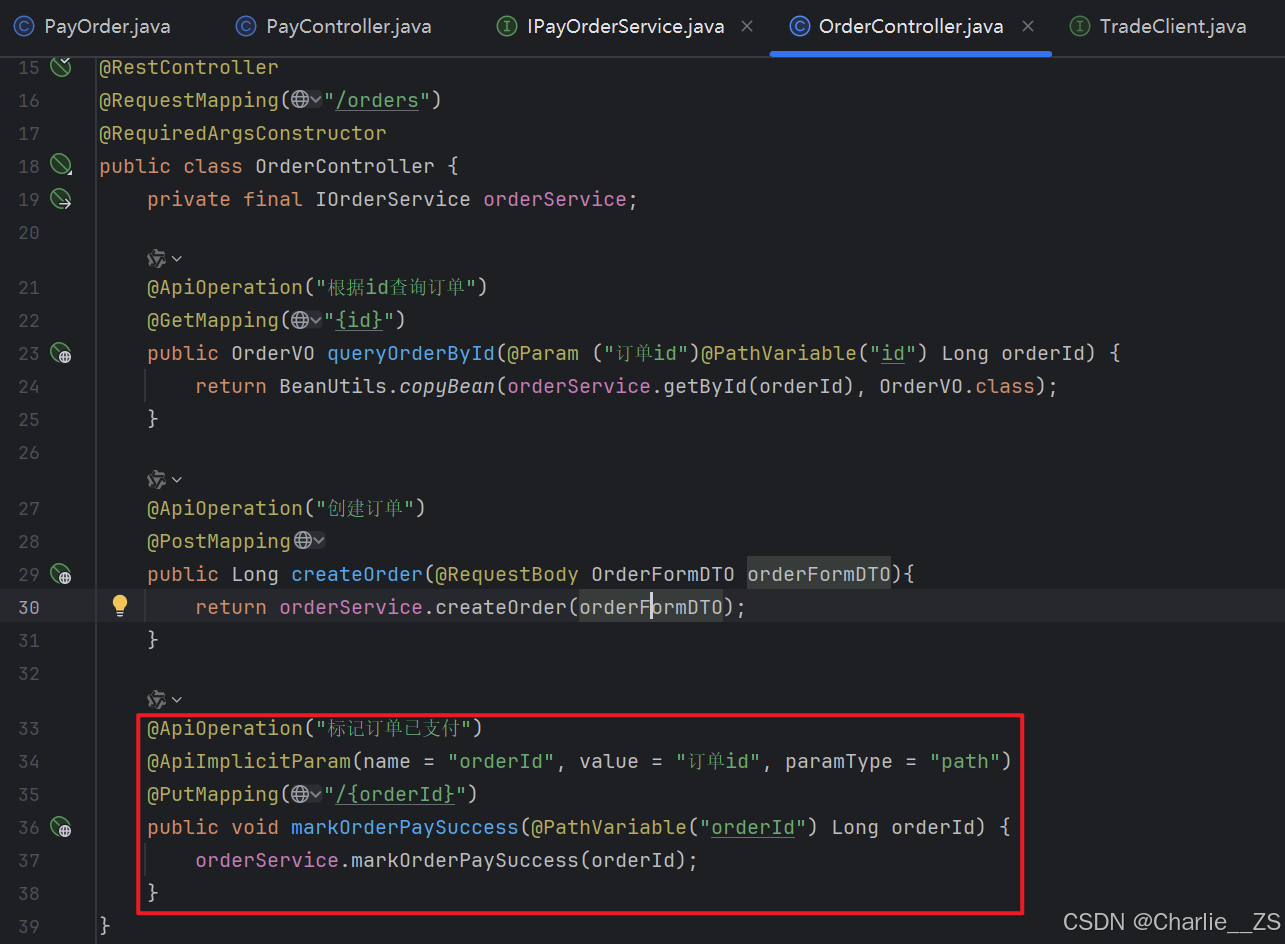
Task: Click the gutter icon on line 15
Action: (61, 67)
